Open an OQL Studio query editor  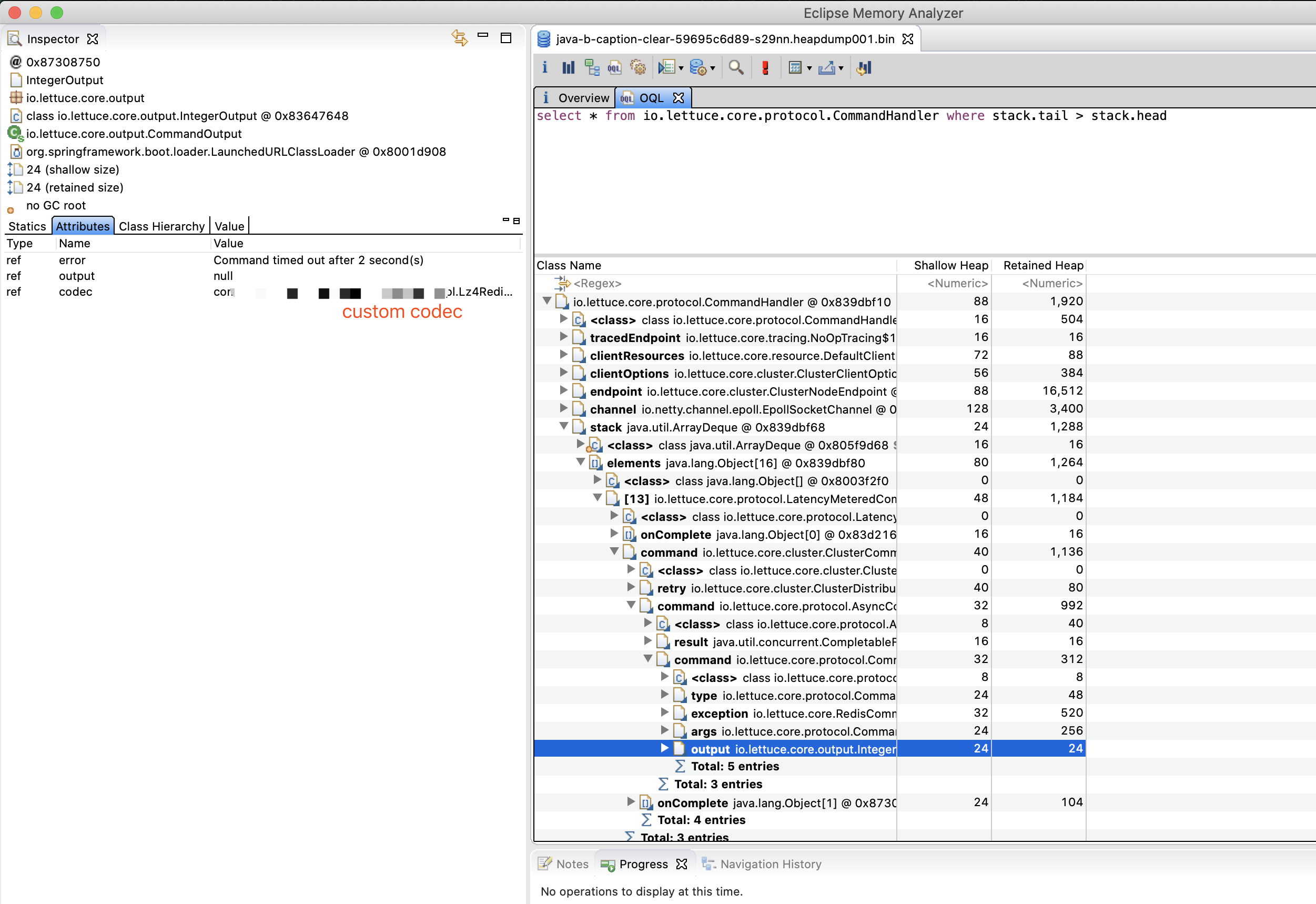point(614,67)
